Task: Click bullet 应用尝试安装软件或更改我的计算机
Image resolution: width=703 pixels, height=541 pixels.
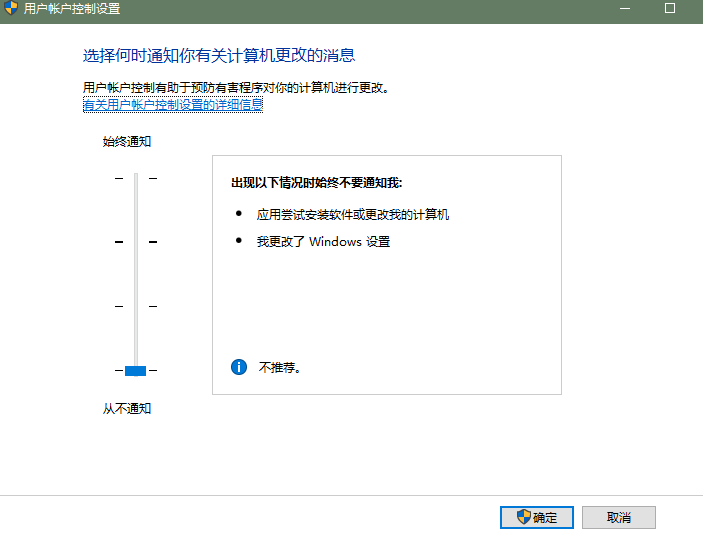Action: pyautogui.click(x=352, y=215)
